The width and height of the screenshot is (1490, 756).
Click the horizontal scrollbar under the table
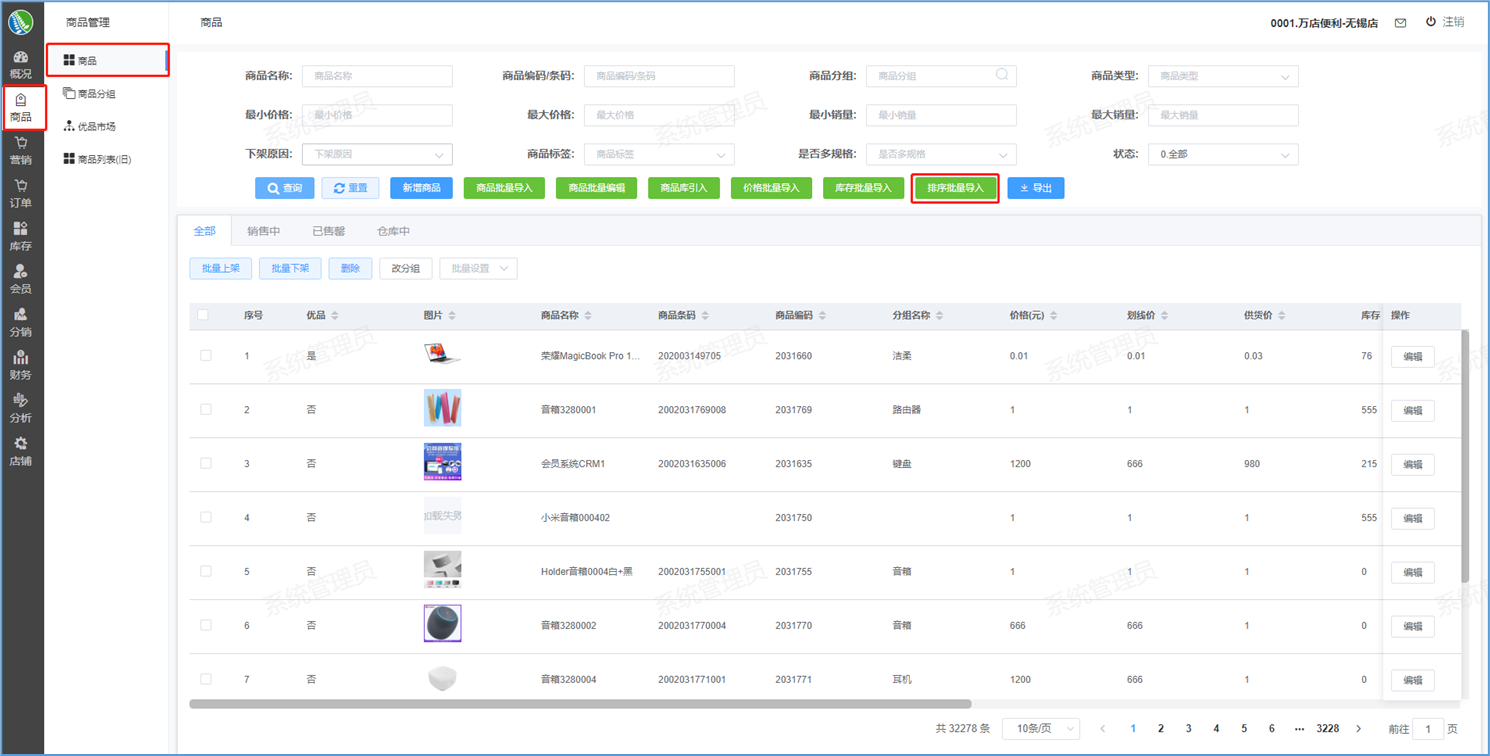(580, 704)
